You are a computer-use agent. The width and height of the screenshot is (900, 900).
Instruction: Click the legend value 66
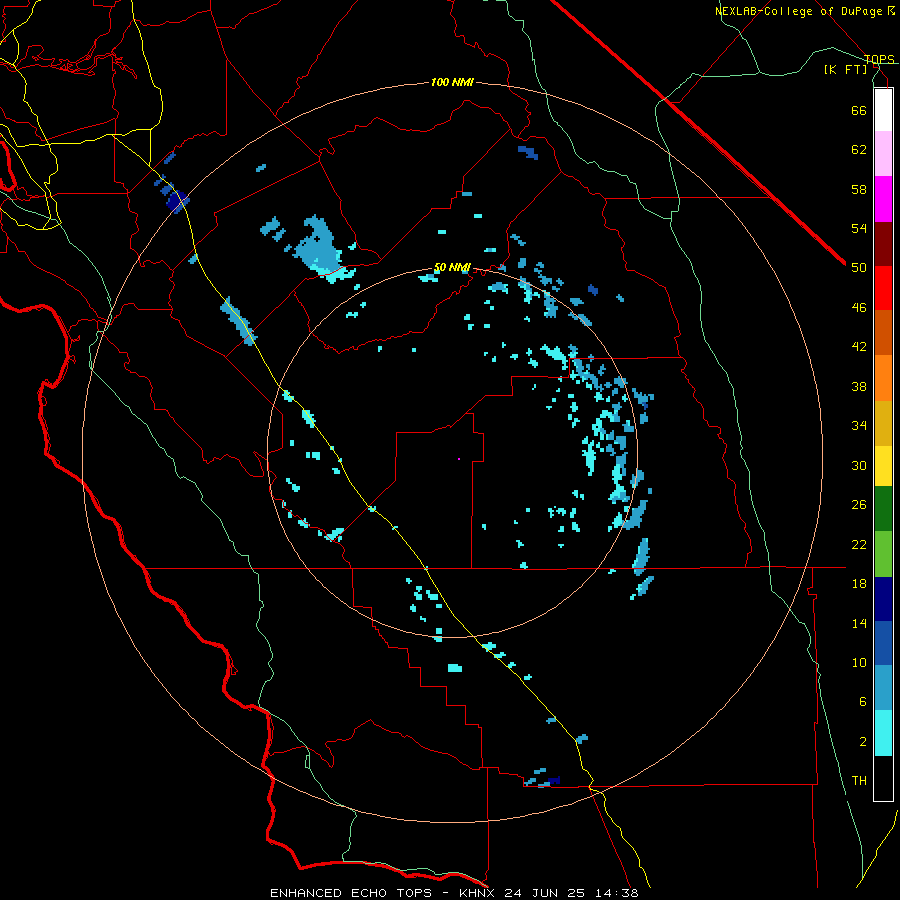(x=859, y=110)
